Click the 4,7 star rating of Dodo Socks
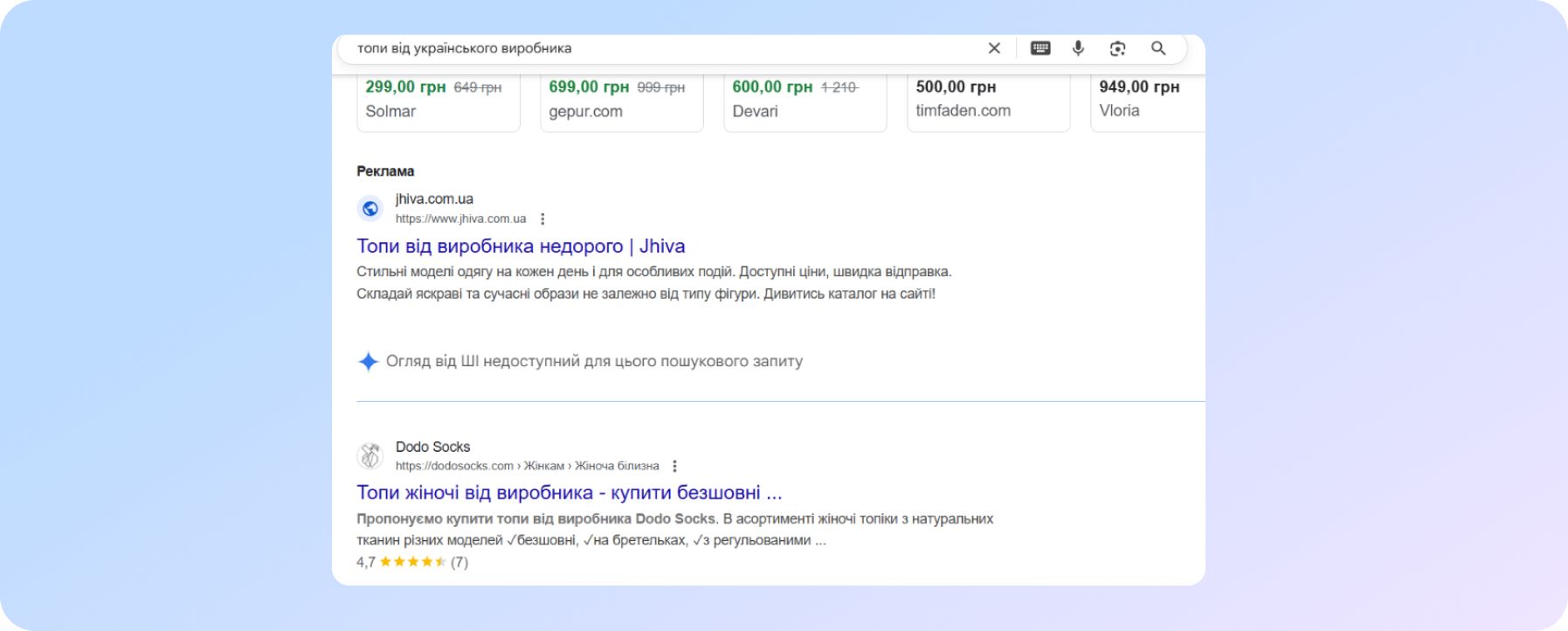 point(411,562)
